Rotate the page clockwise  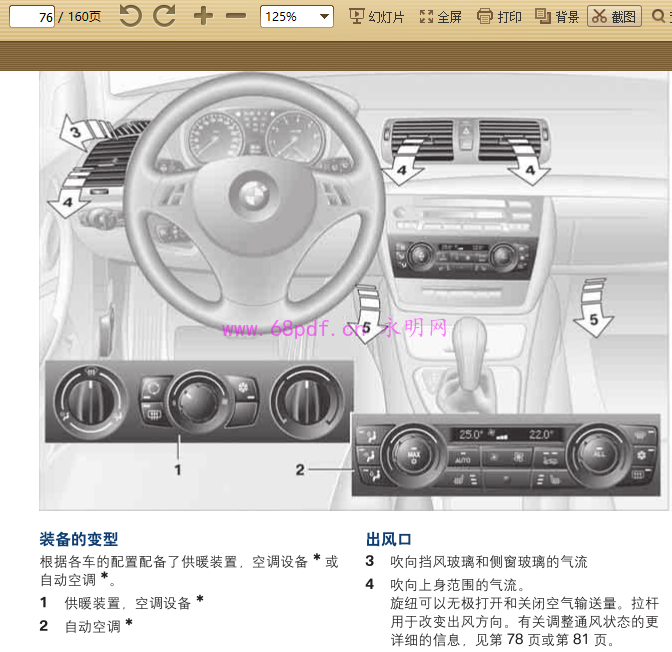point(165,16)
